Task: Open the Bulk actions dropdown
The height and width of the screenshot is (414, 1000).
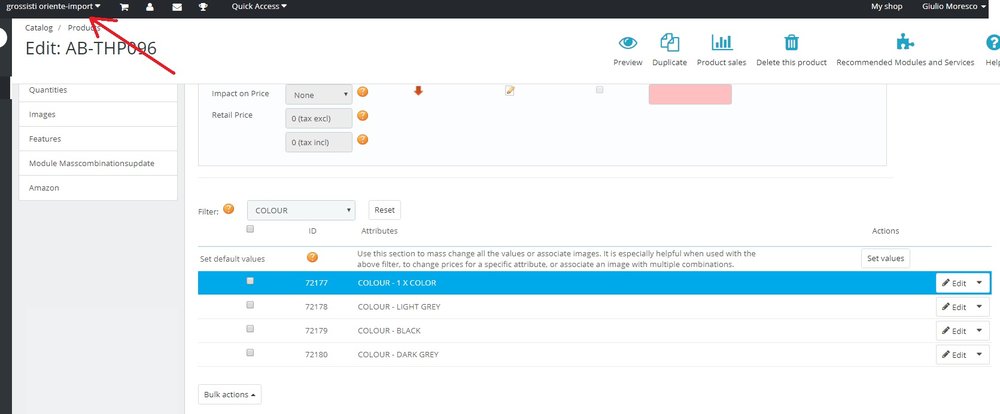Action: pyautogui.click(x=230, y=394)
